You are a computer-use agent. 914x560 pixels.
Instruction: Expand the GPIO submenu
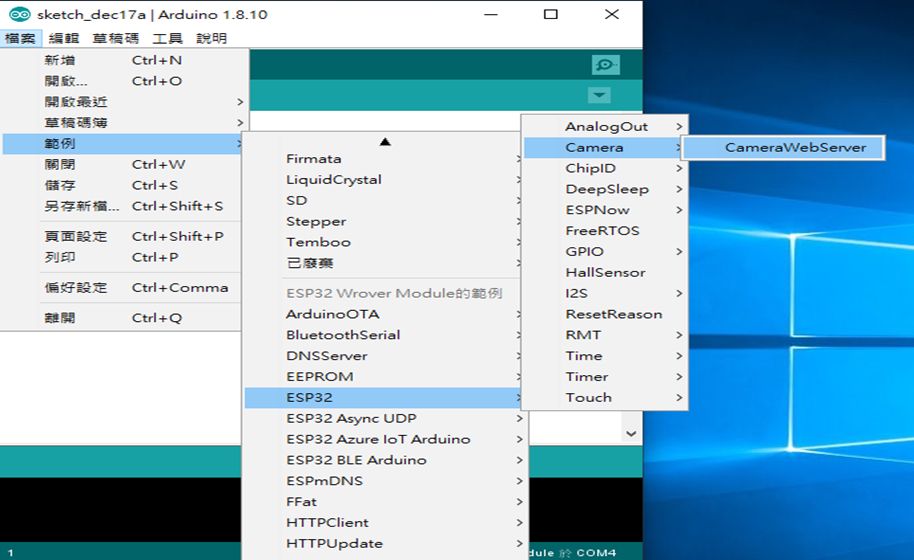pos(604,252)
